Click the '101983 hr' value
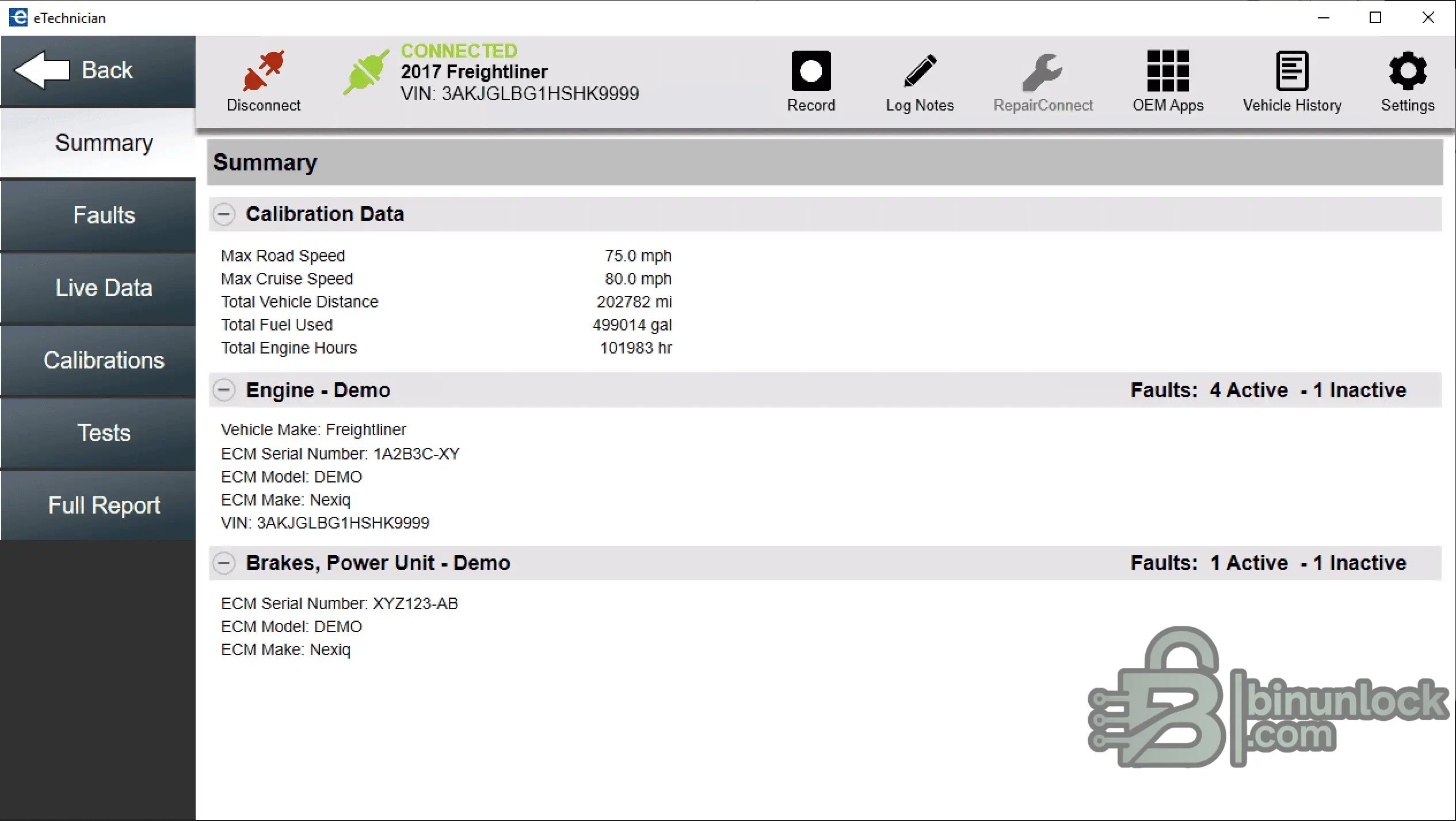The height and width of the screenshot is (821, 1456). point(636,348)
